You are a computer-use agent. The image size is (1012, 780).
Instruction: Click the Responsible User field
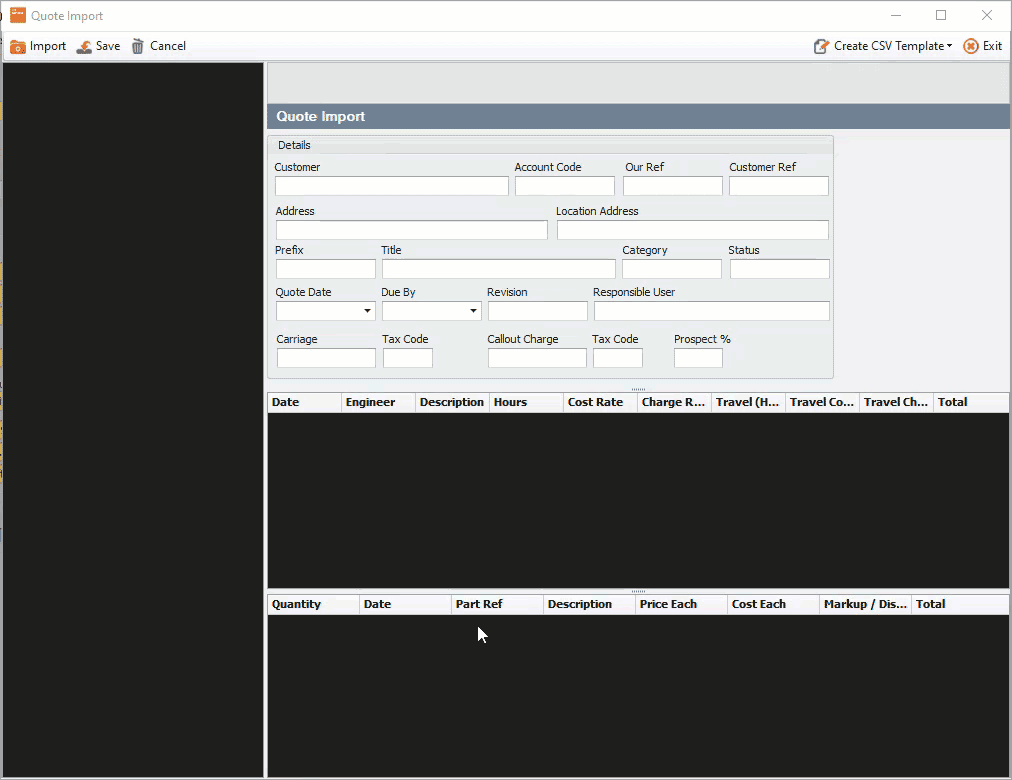pyautogui.click(x=712, y=311)
